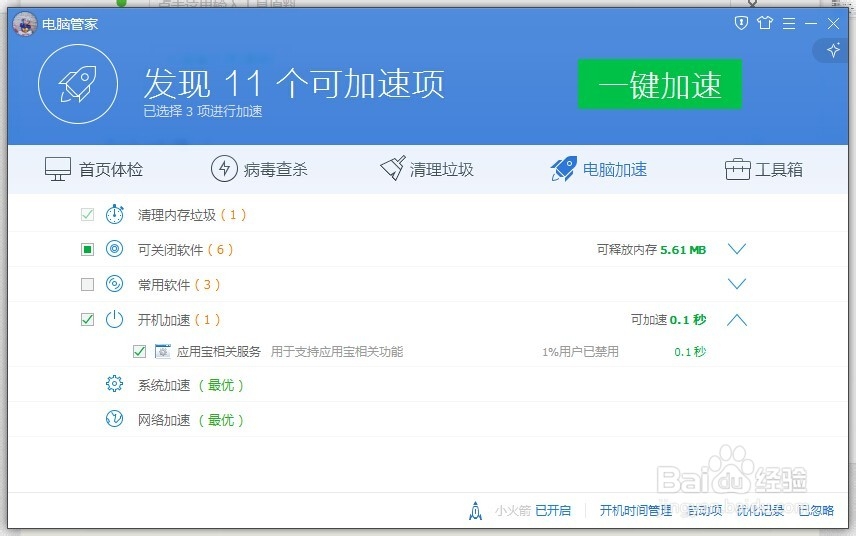Click the 已选择 3 项进行加速 subtitle
This screenshot has height=536, width=856.
203,111
